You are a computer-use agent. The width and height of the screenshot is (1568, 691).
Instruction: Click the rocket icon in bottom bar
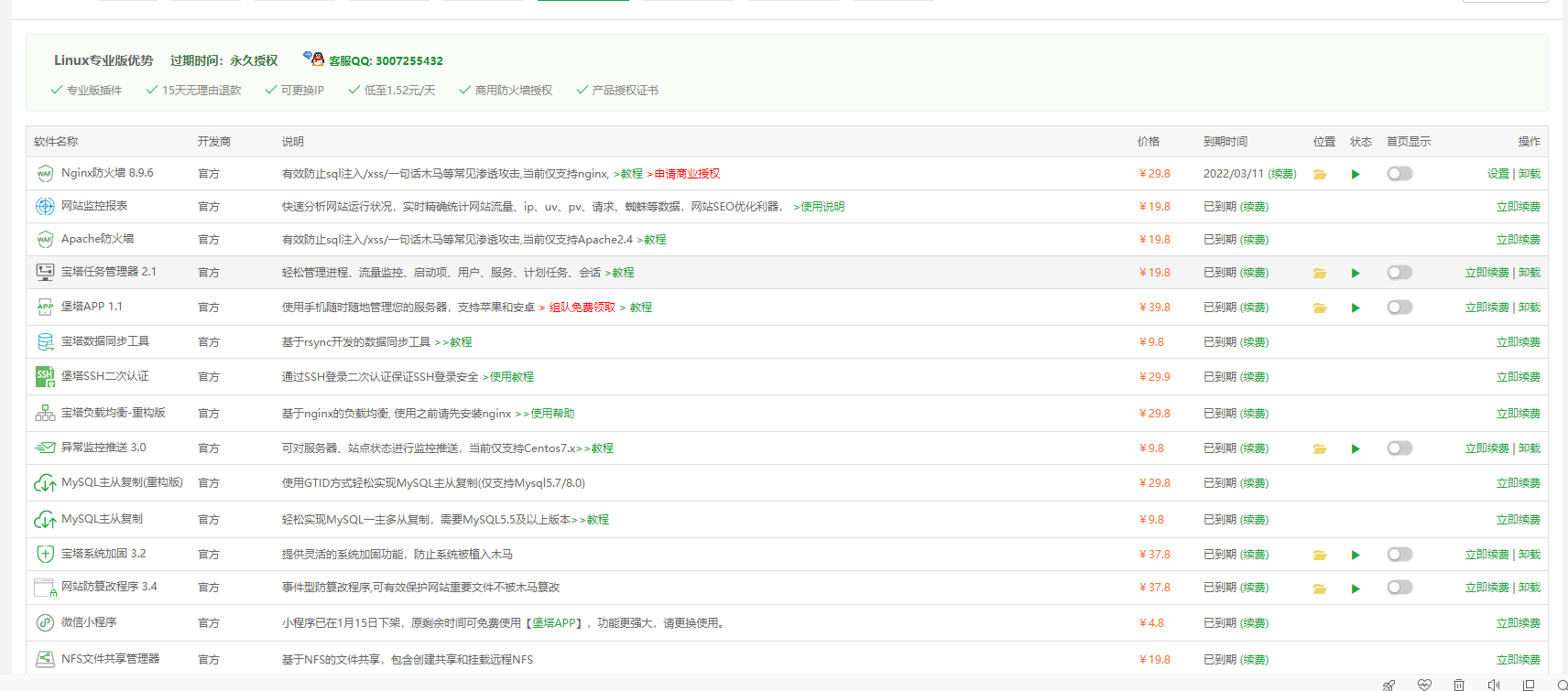pyautogui.click(x=1388, y=685)
